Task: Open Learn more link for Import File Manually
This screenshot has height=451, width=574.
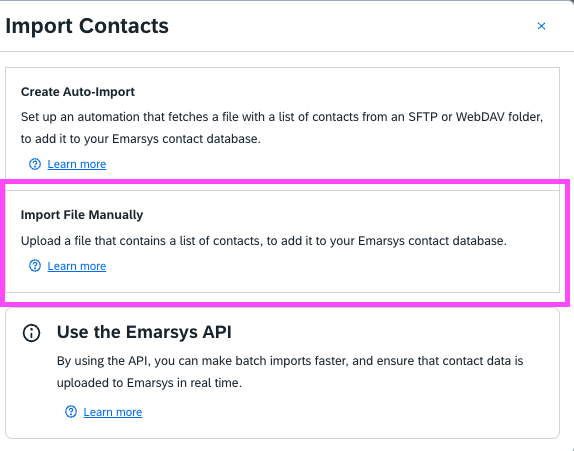Action: pyautogui.click(x=77, y=266)
